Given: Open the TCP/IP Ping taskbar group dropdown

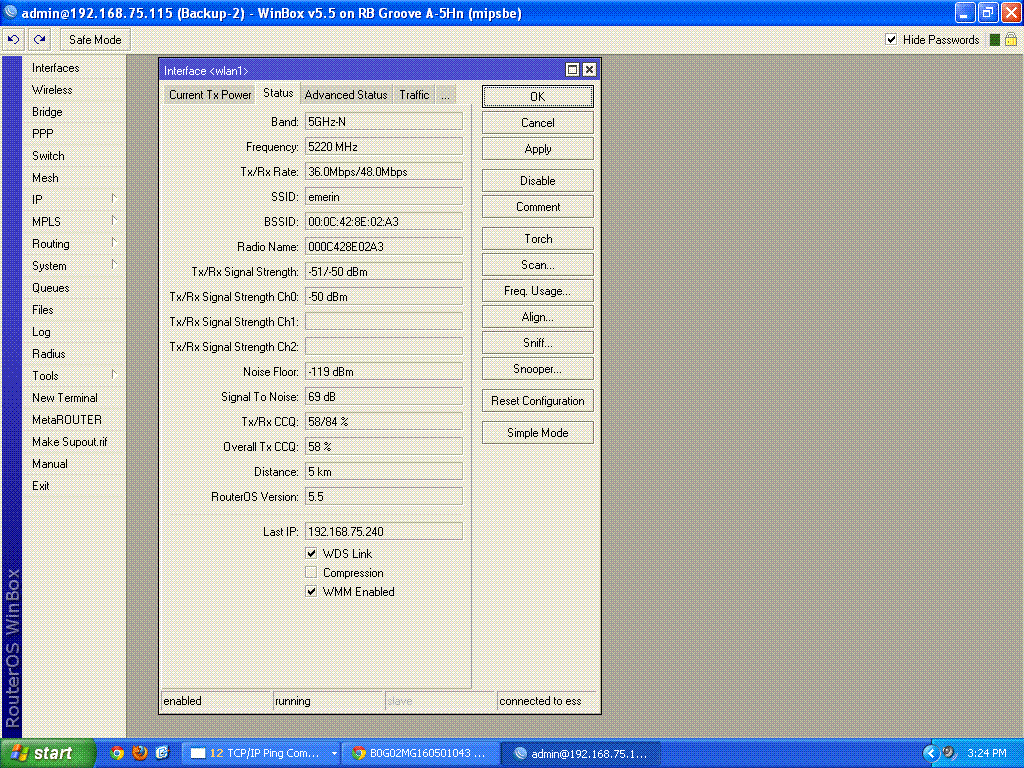Looking at the screenshot, I should point(334,754).
